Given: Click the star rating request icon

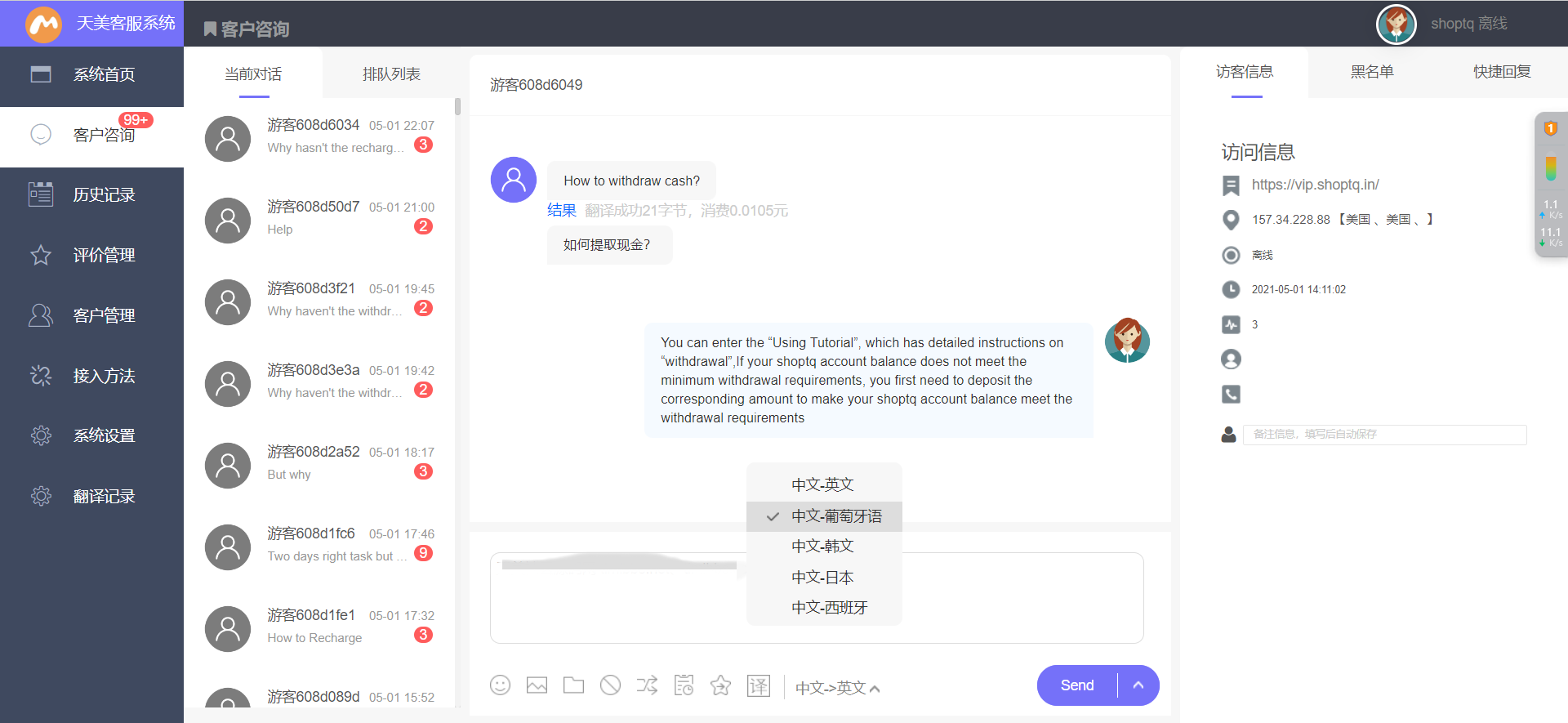Looking at the screenshot, I should click(x=720, y=685).
